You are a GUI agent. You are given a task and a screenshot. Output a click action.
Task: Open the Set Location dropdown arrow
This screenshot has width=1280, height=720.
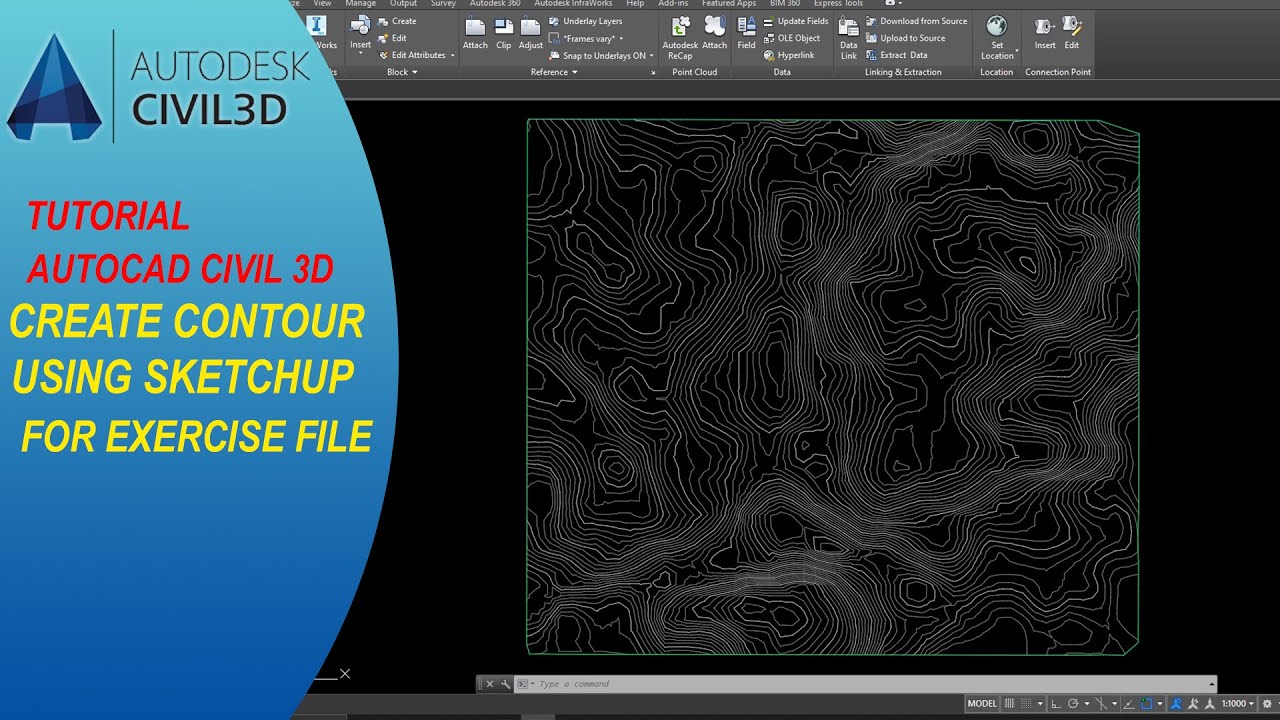(x=1017, y=51)
